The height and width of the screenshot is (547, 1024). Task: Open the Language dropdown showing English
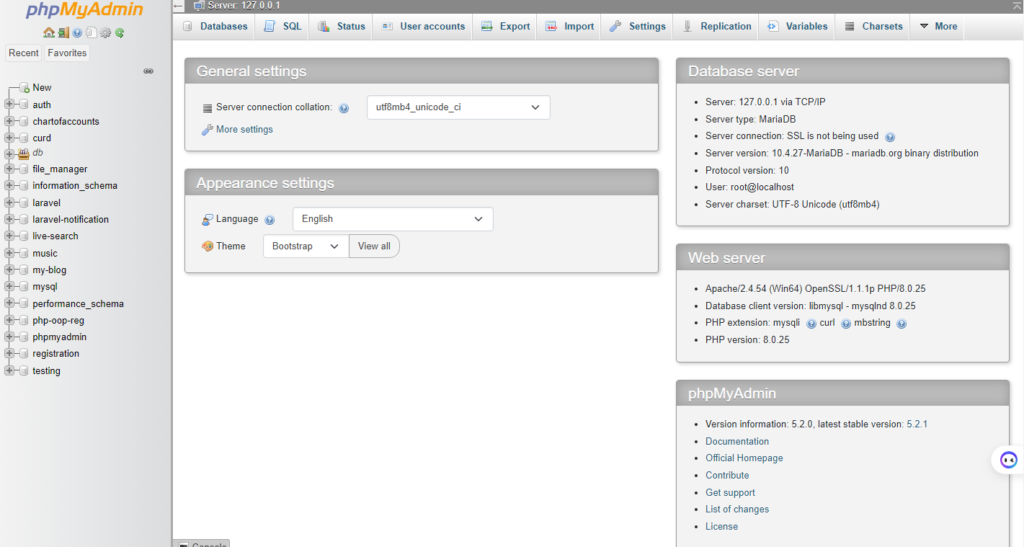392,219
